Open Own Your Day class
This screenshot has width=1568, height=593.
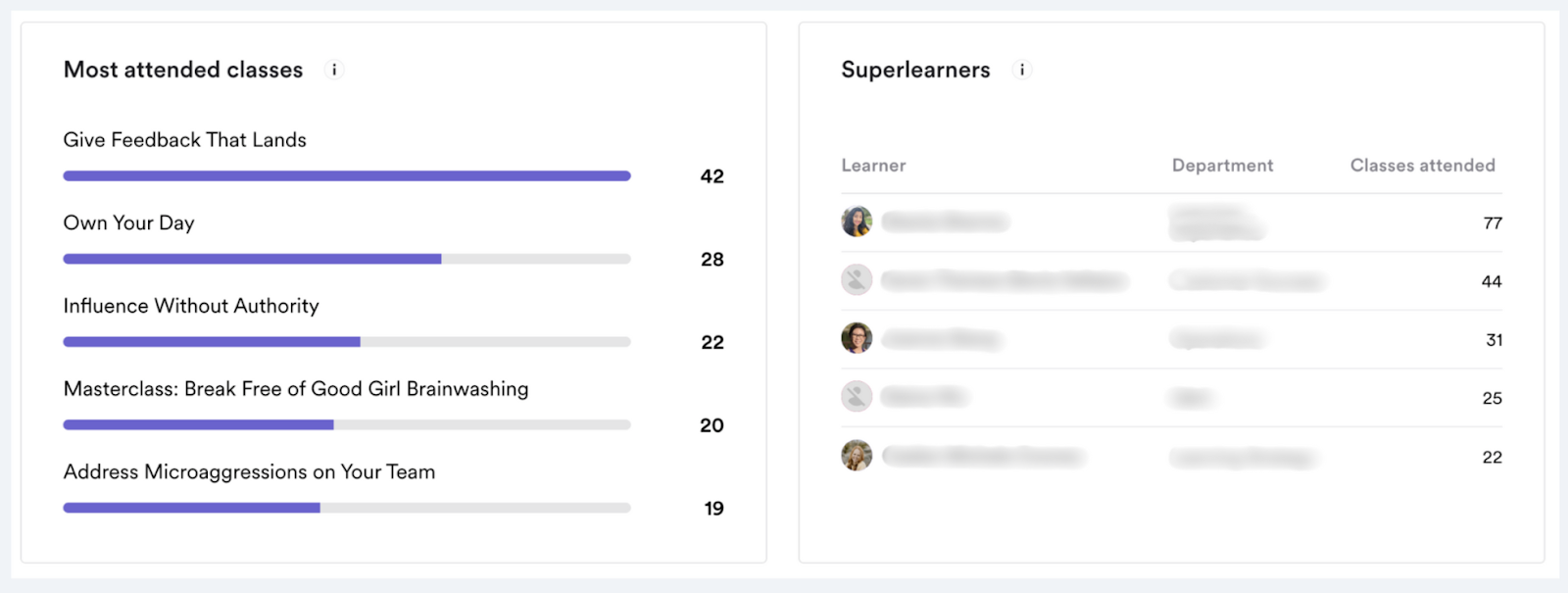(x=129, y=223)
